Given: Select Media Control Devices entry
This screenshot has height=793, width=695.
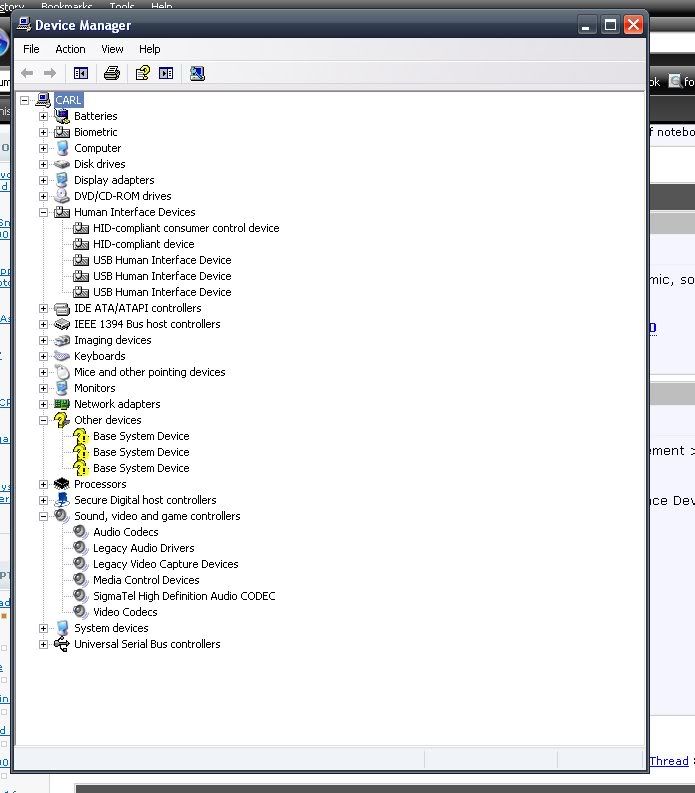Looking at the screenshot, I should (x=146, y=580).
